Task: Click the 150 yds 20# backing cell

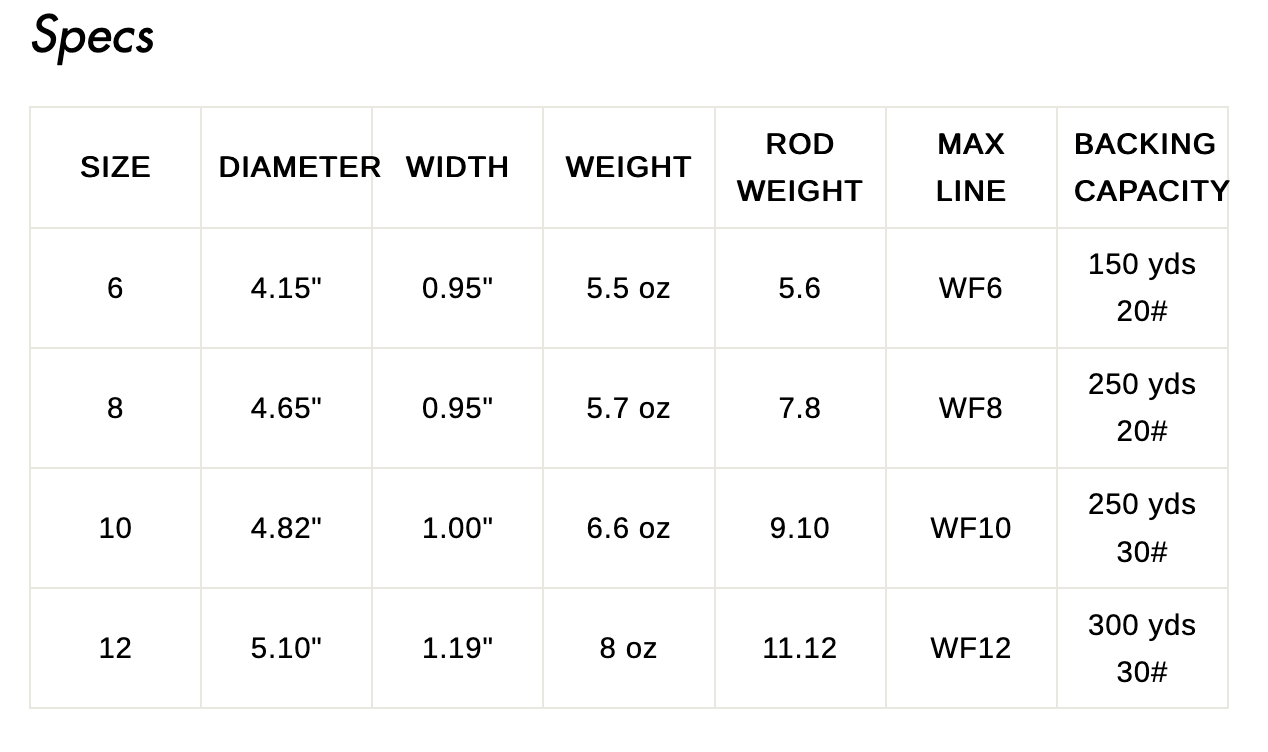Action: (x=1142, y=288)
